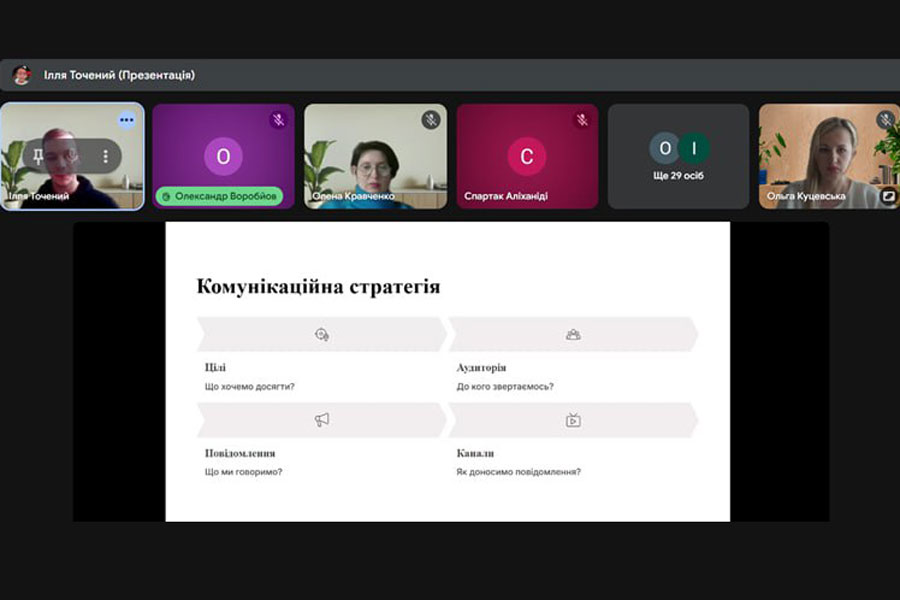The height and width of the screenshot is (600, 900).
Task: Click the Повідомлення label on the slide
Action: tap(240, 453)
